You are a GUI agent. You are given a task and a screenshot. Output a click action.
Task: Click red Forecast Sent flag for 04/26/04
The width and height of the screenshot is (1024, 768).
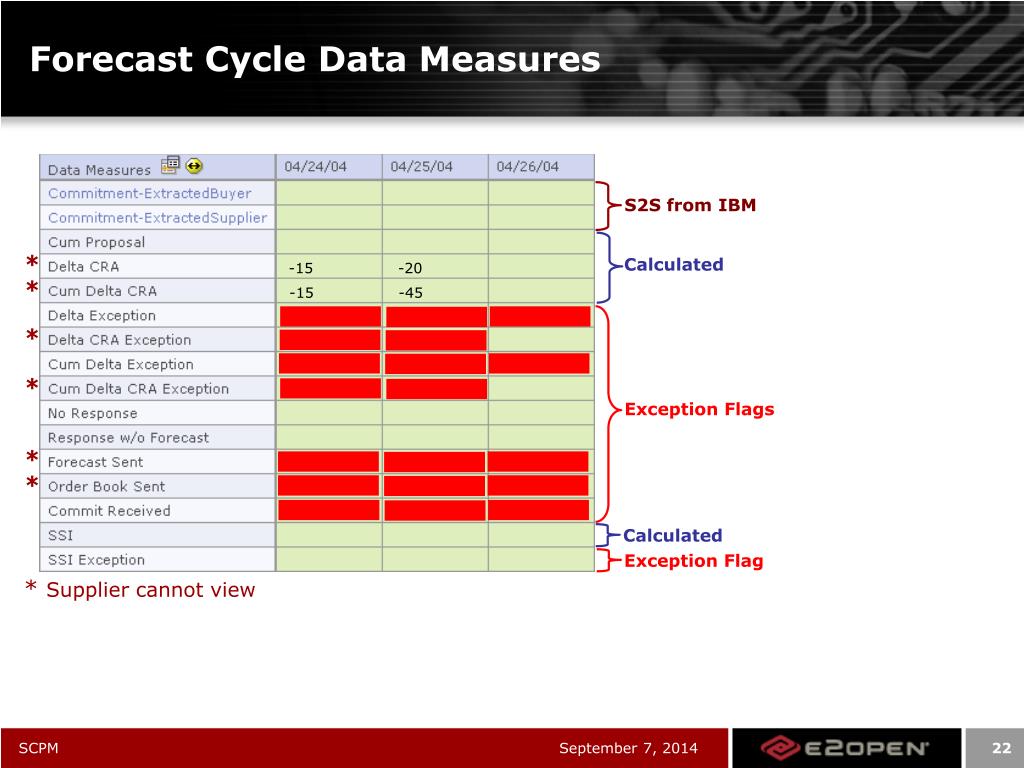(538, 462)
